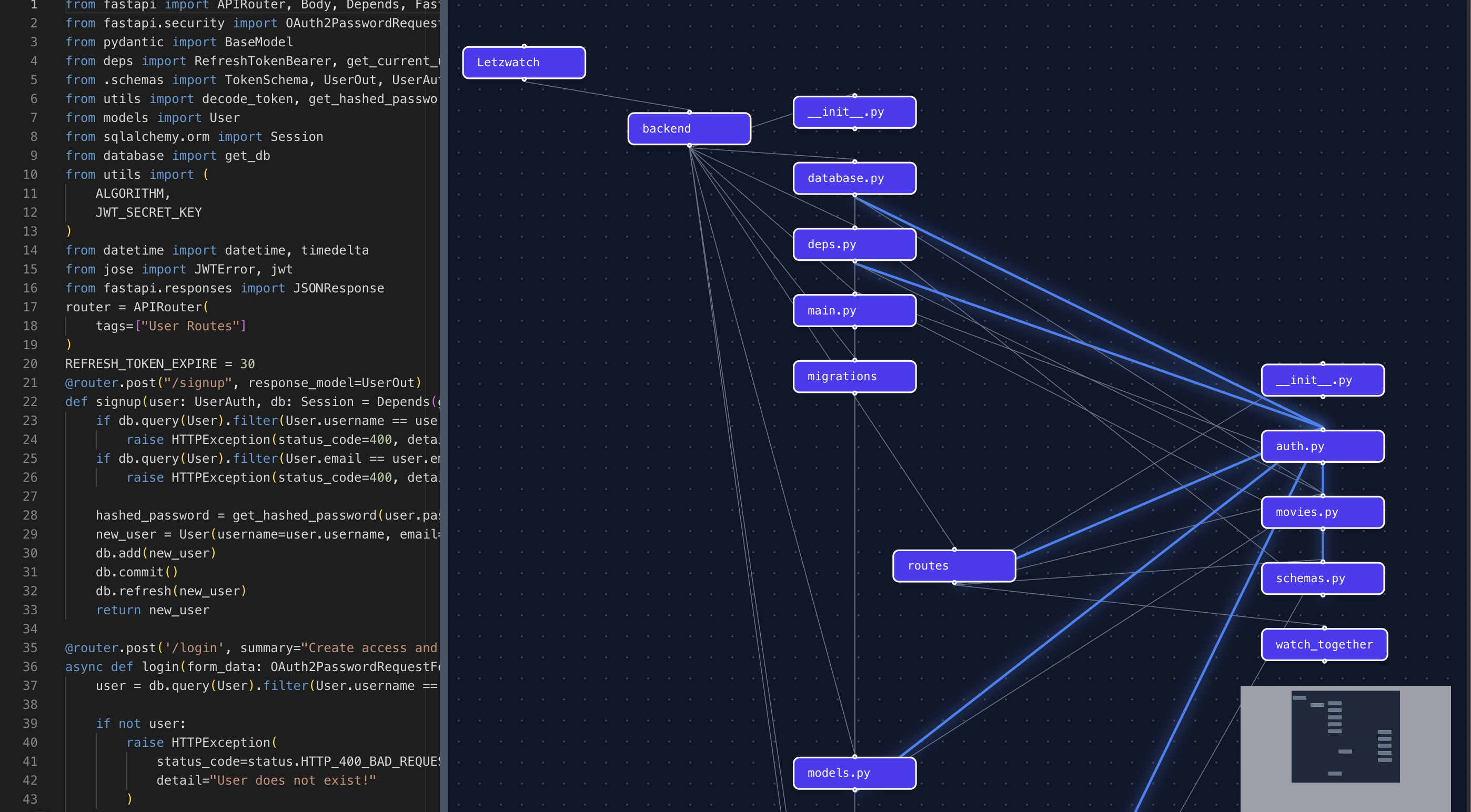This screenshot has height=812, width=1471.
Task: Click the highlighted auth.py node
Action: pyautogui.click(x=1322, y=447)
